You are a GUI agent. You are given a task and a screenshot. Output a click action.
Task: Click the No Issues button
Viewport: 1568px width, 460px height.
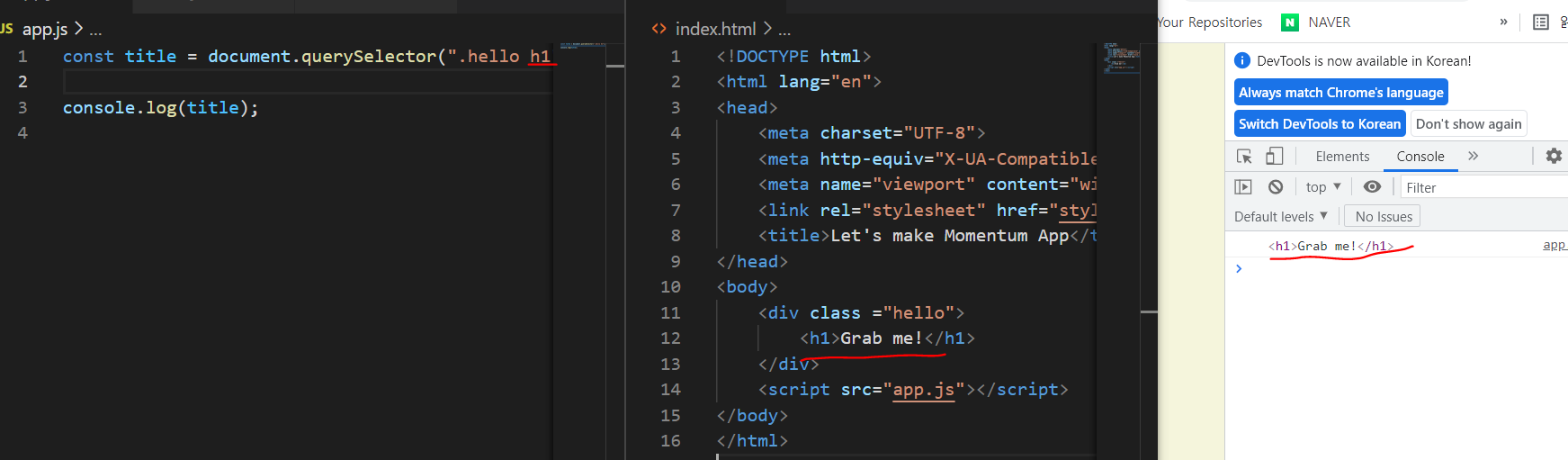[1384, 217]
